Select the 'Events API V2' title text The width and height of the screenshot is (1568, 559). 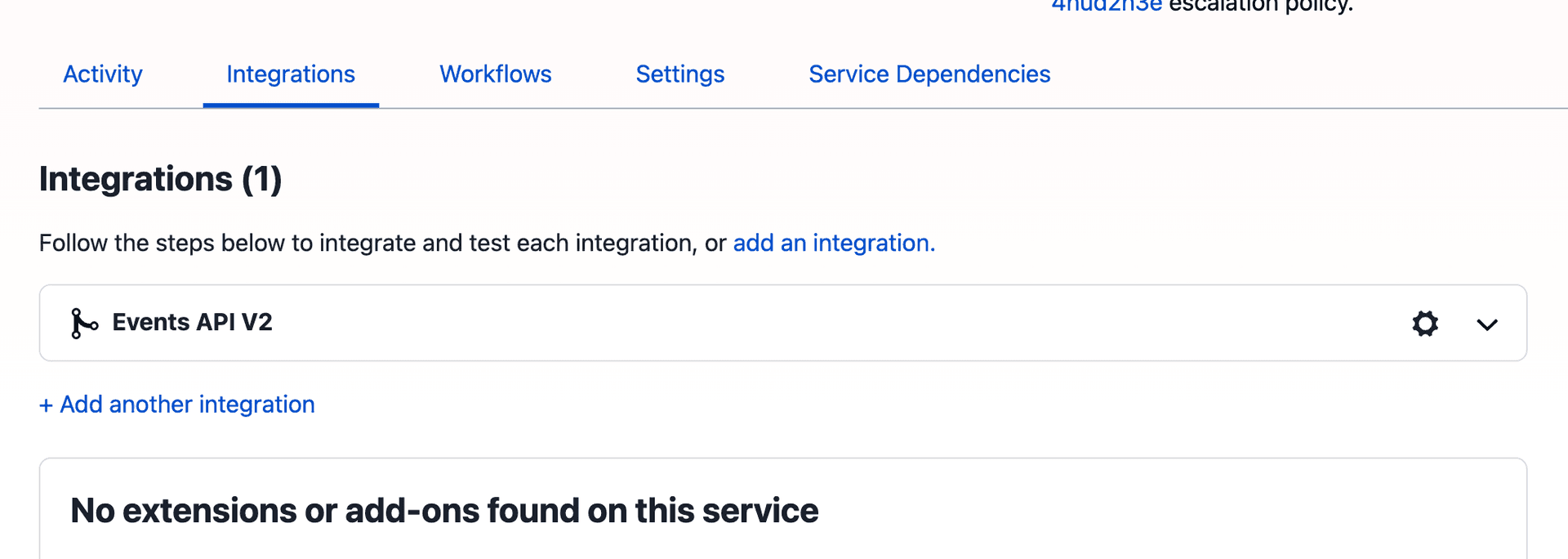pos(192,322)
